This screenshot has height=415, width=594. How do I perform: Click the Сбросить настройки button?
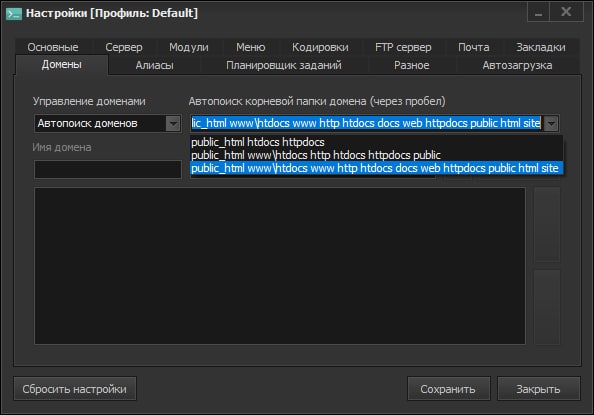tap(75, 389)
